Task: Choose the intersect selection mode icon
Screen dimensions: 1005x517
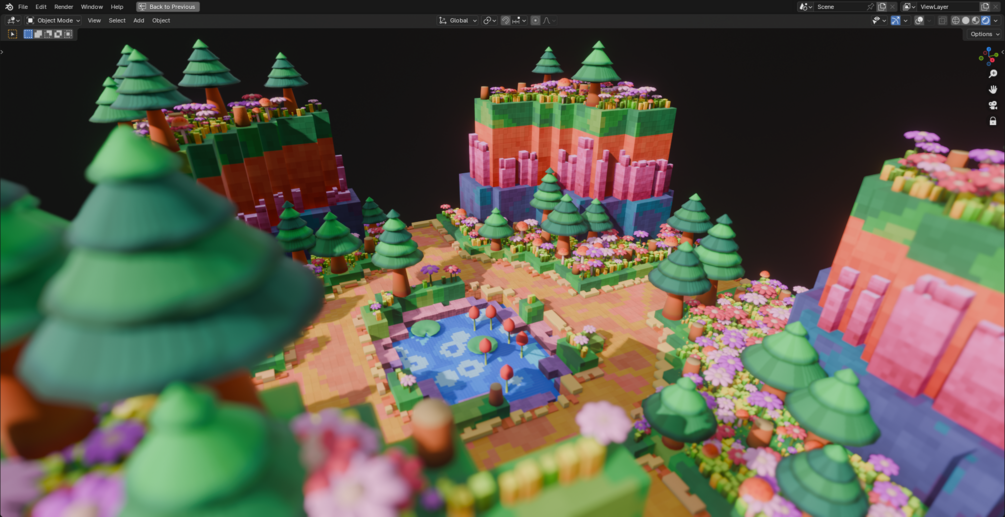Action: (68, 34)
